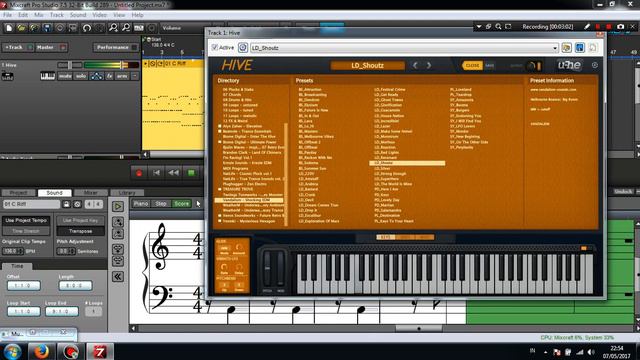The image size is (640, 360).
Task: Click the Save Project disk icon
Action: tap(47, 28)
